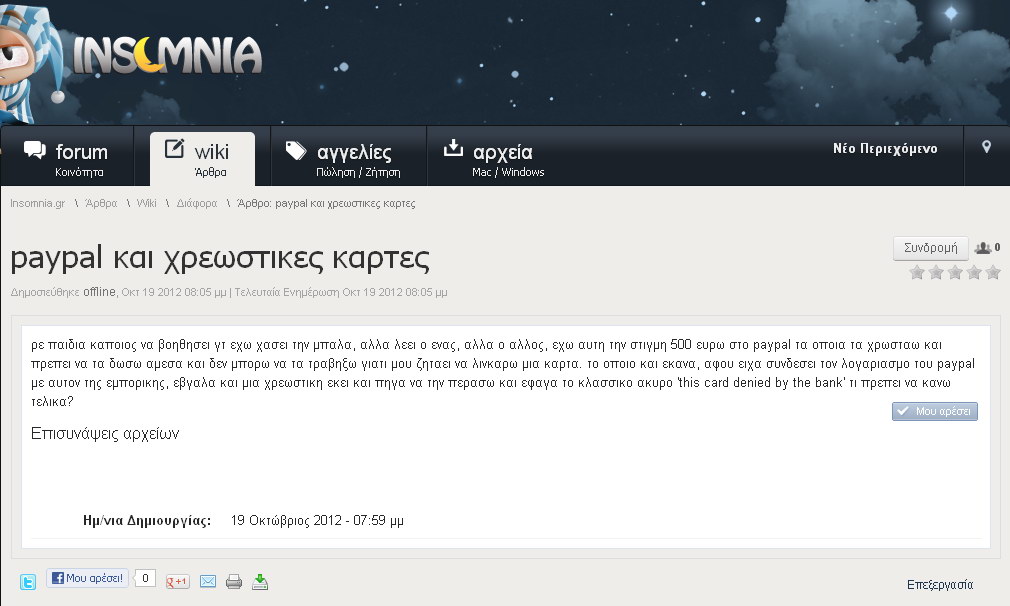
Task: Open the αρχεία Mac / Windows tab
Action: (x=493, y=159)
